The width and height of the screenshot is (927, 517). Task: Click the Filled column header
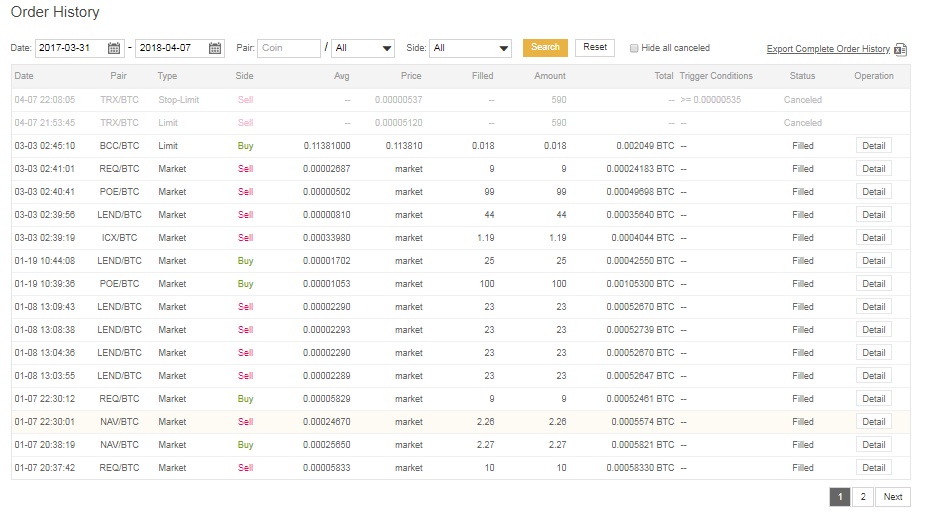click(x=482, y=76)
